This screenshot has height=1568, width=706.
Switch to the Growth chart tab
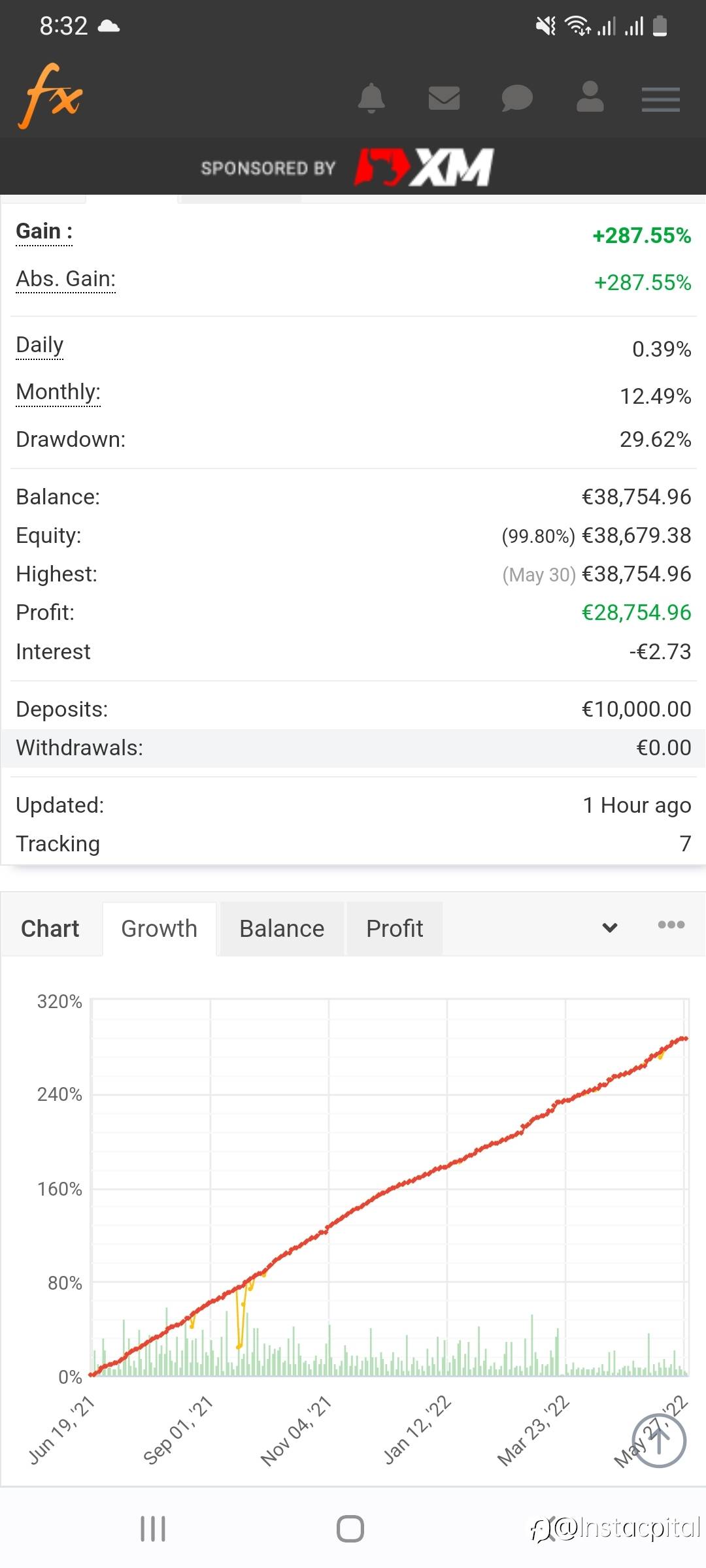[x=160, y=928]
